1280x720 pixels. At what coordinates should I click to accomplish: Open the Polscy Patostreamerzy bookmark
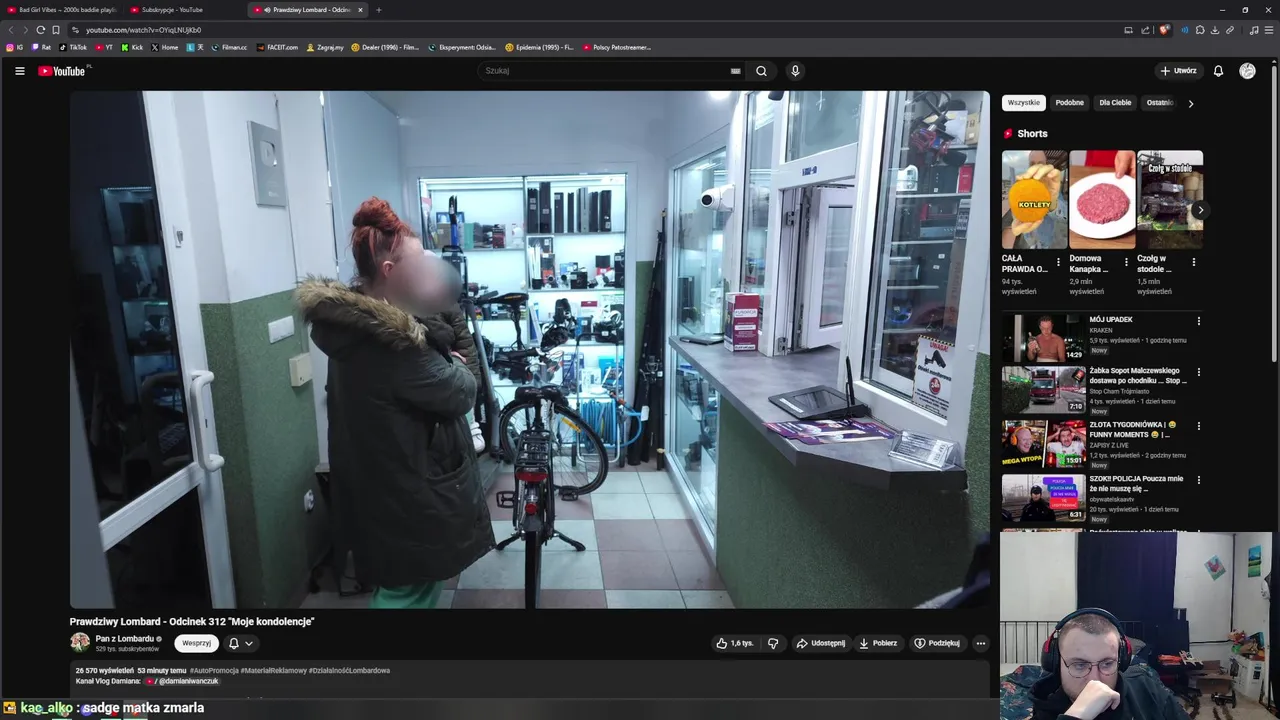(x=617, y=47)
